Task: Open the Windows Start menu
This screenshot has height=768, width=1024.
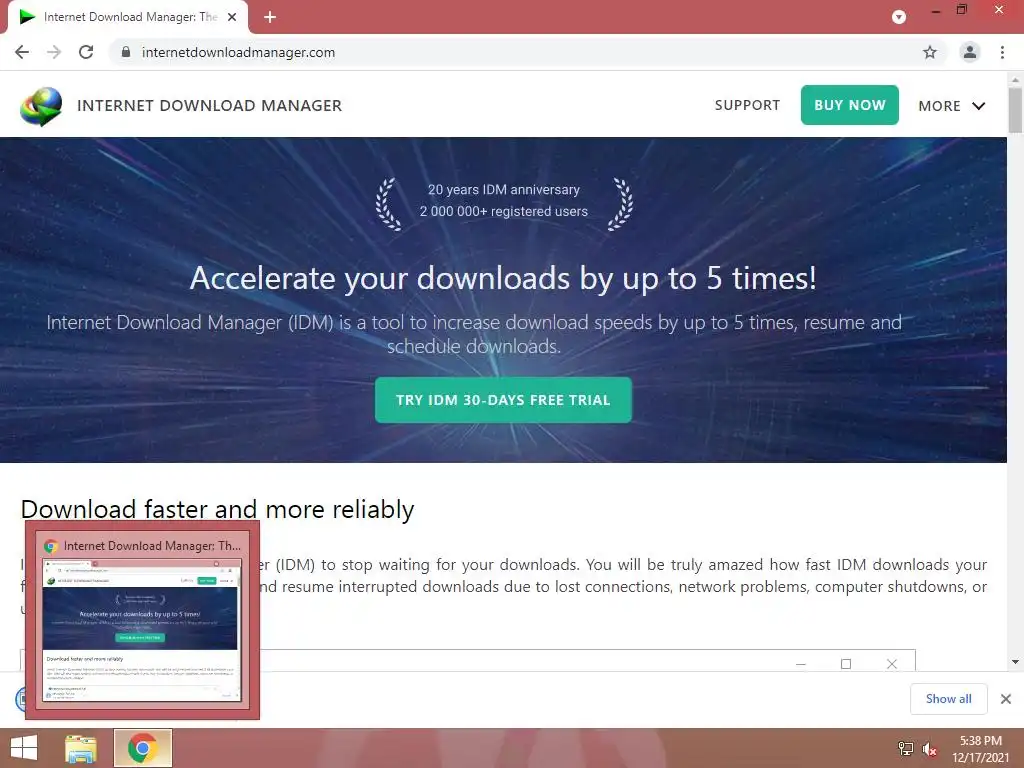Action: [x=24, y=748]
